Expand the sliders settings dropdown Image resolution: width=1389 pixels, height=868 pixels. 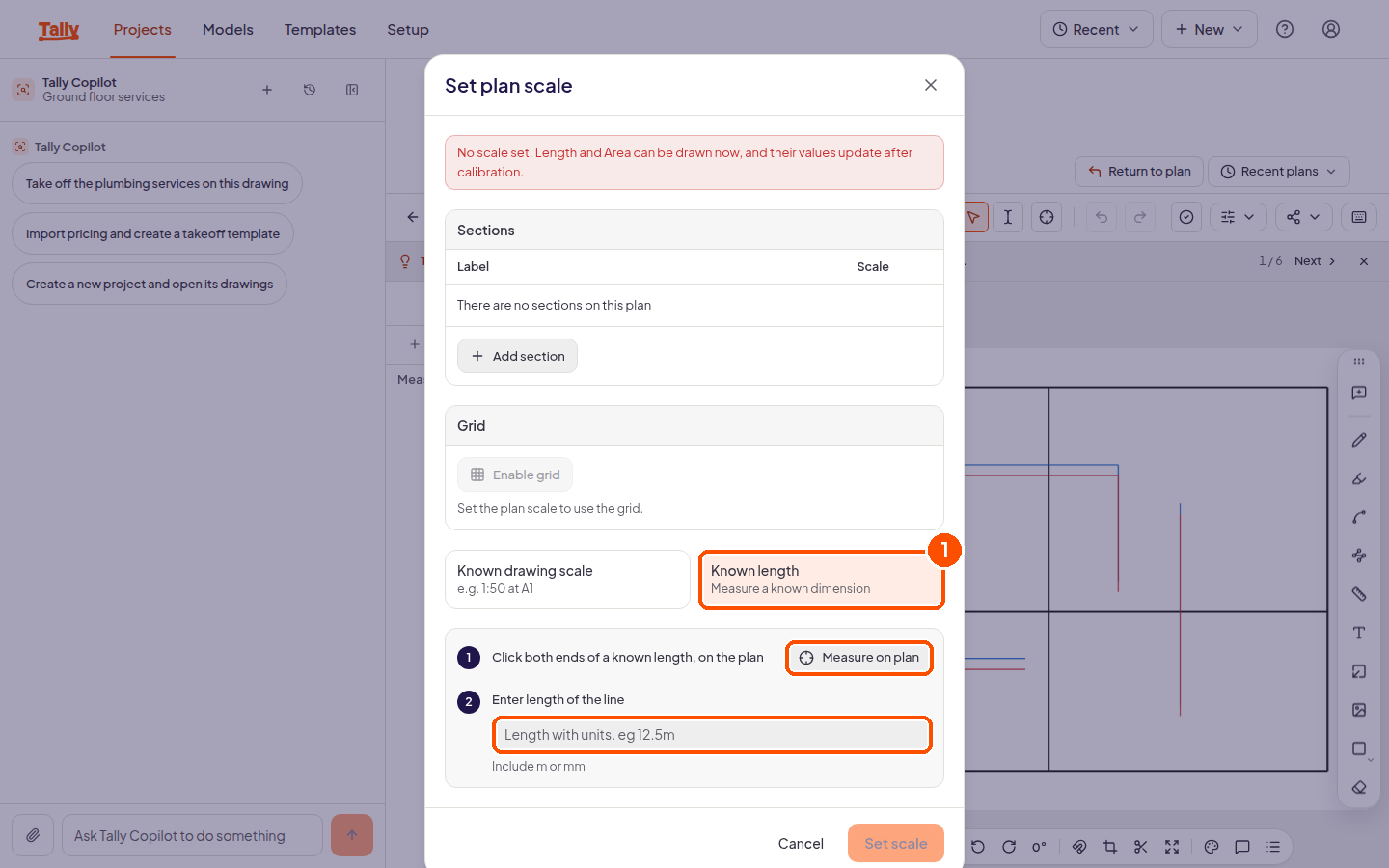pyautogui.click(x=1238, y=217)
